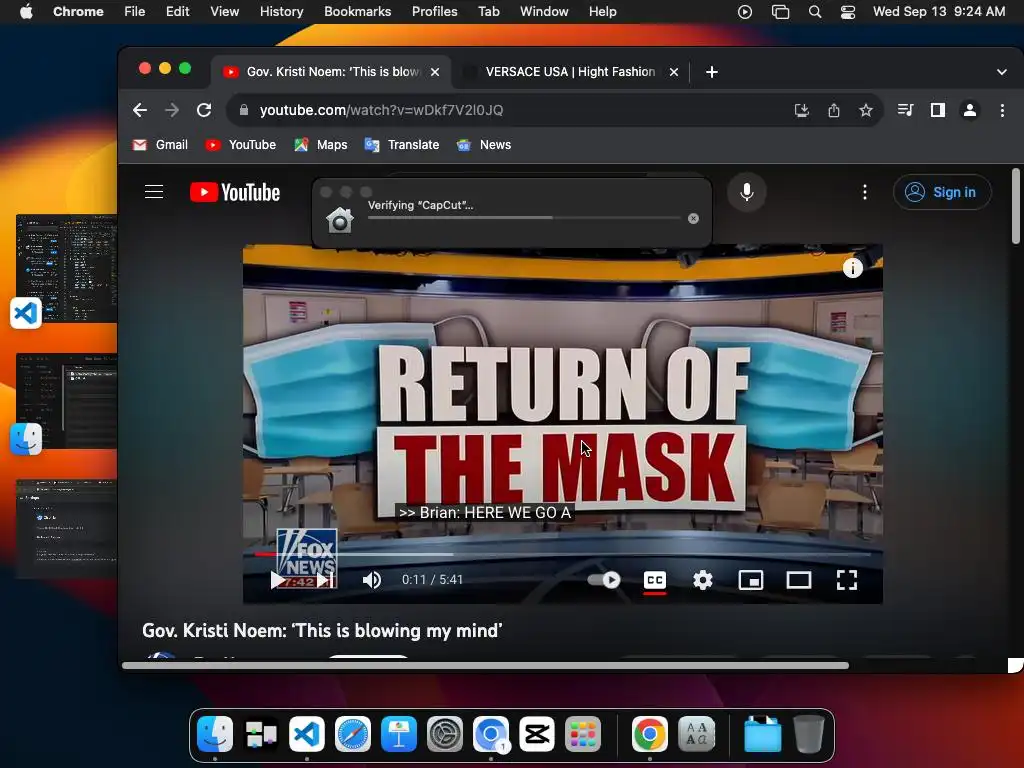Go back to previous page
The height and width of the screenshot is (768, 1024).
pos(140,110)
